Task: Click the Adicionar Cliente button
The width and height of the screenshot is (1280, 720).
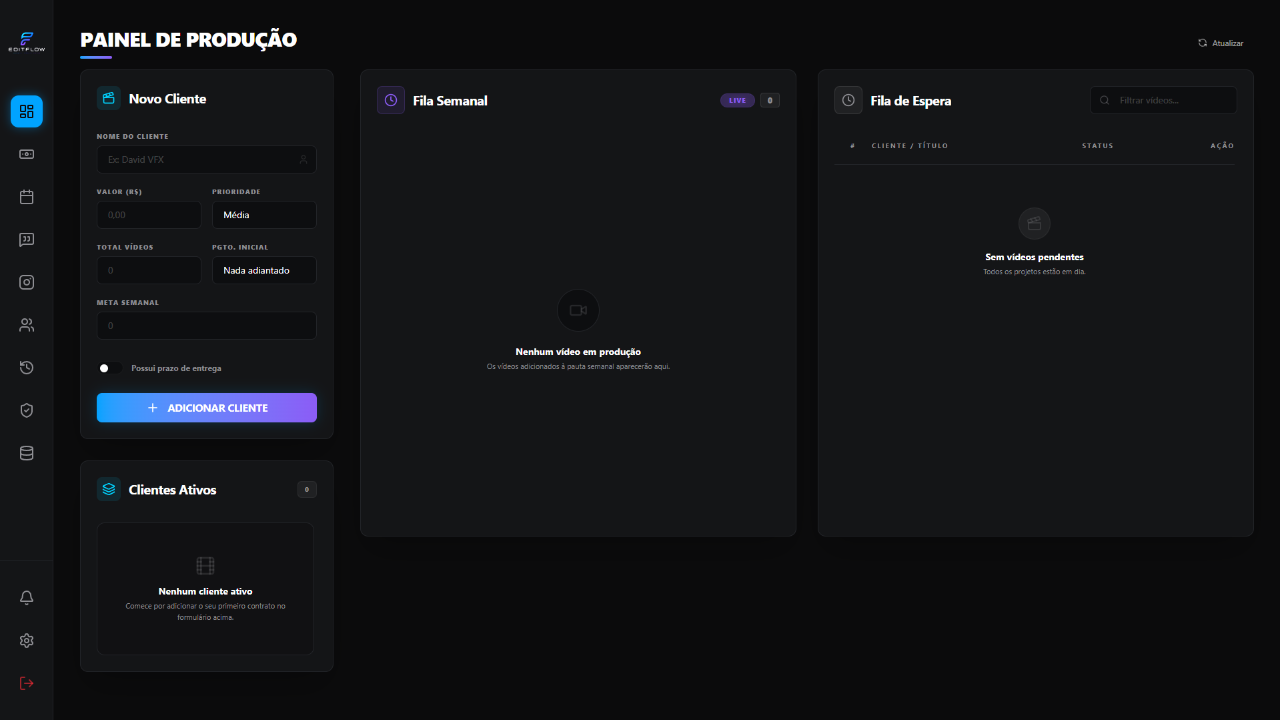Action: click(x=207, y=408)
